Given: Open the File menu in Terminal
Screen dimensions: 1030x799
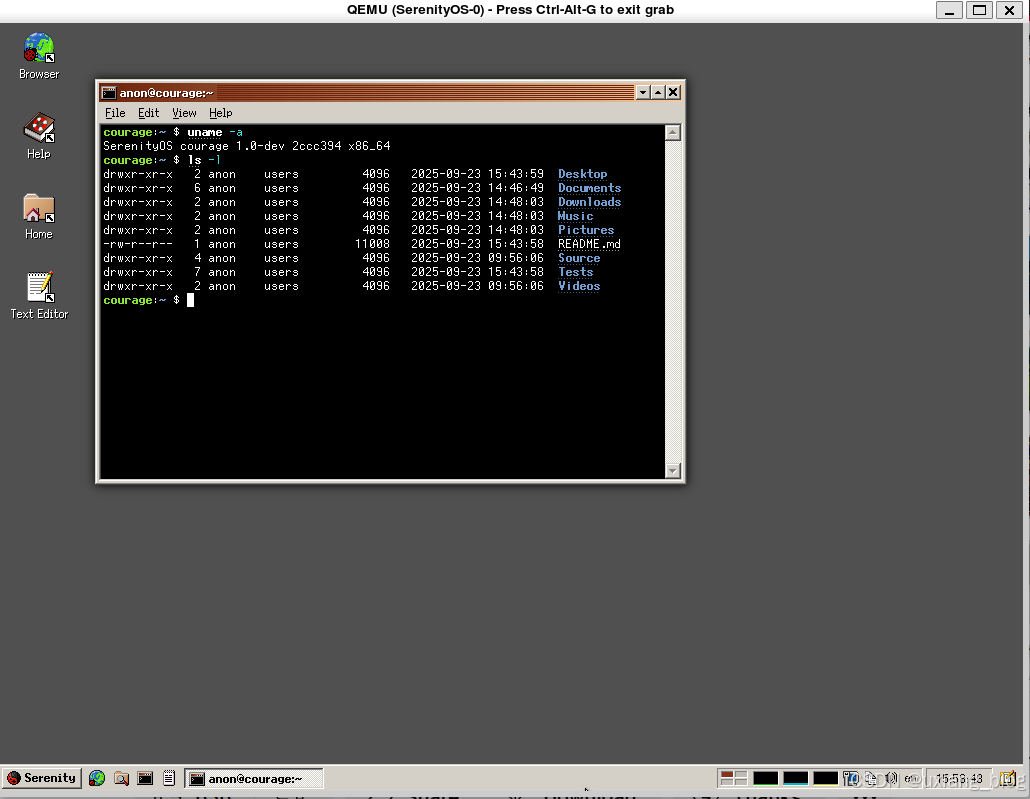Looking at the screenshot, I should (115, 113).
